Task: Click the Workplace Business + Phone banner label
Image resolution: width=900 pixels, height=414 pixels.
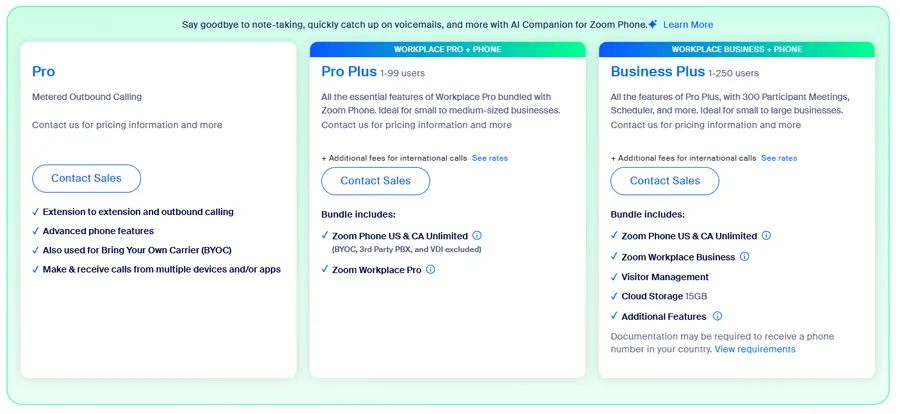Action: [x=736, y=49]
